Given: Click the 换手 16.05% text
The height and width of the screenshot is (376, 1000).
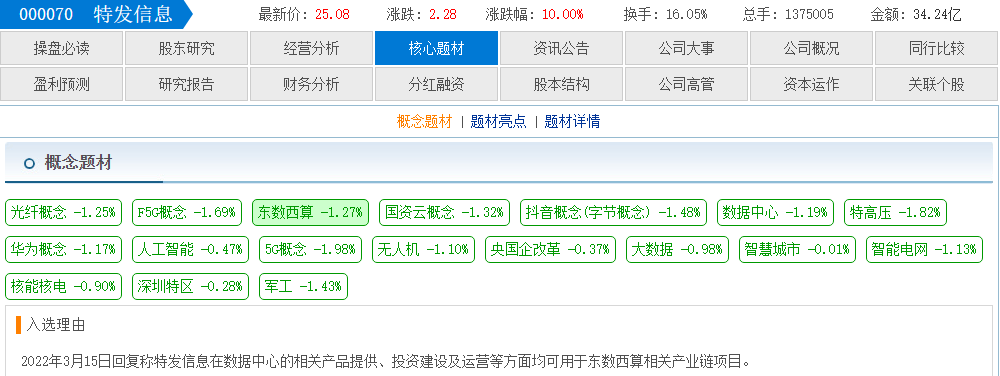Looking at the screenshot, I should pos(665,14).
